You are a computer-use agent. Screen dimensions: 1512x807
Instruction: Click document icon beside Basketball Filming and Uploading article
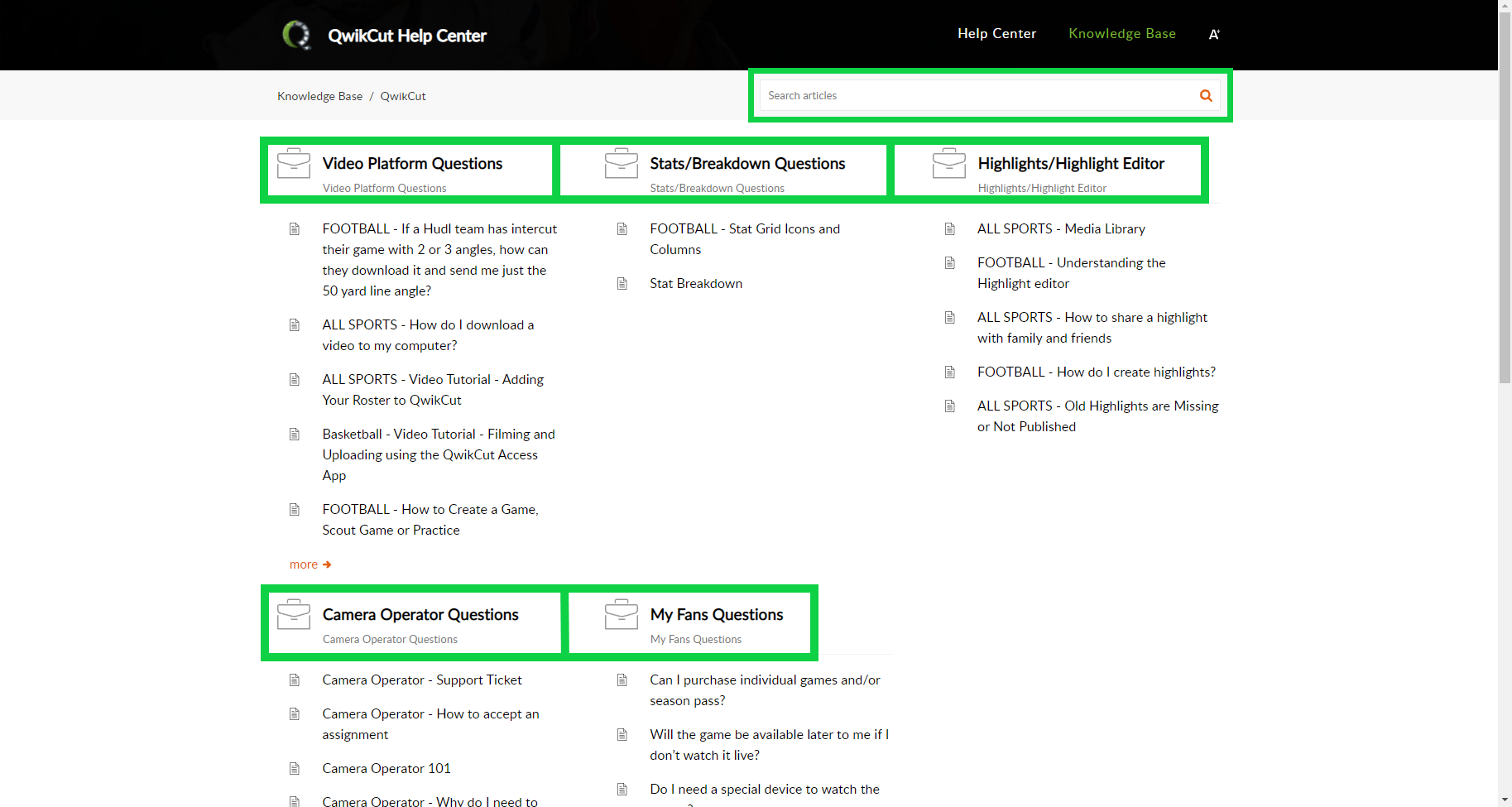[x=295, y=435]
